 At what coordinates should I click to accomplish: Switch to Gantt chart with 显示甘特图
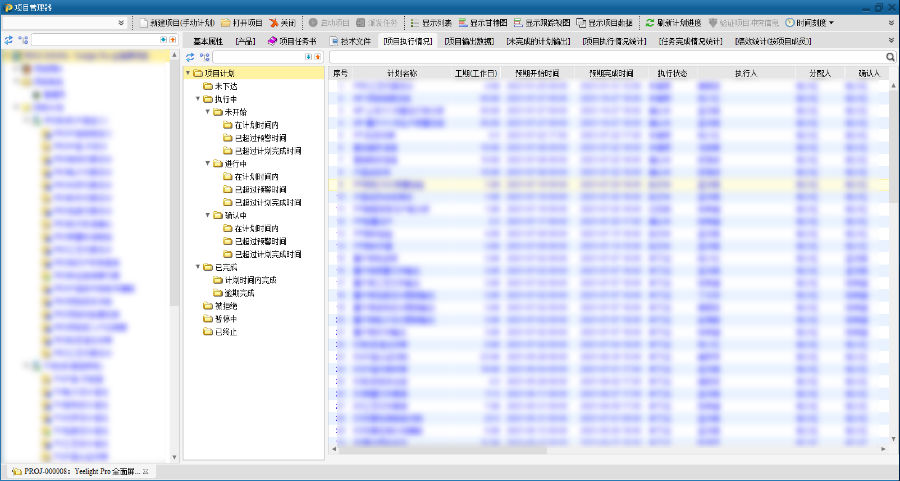coord(483,23)
